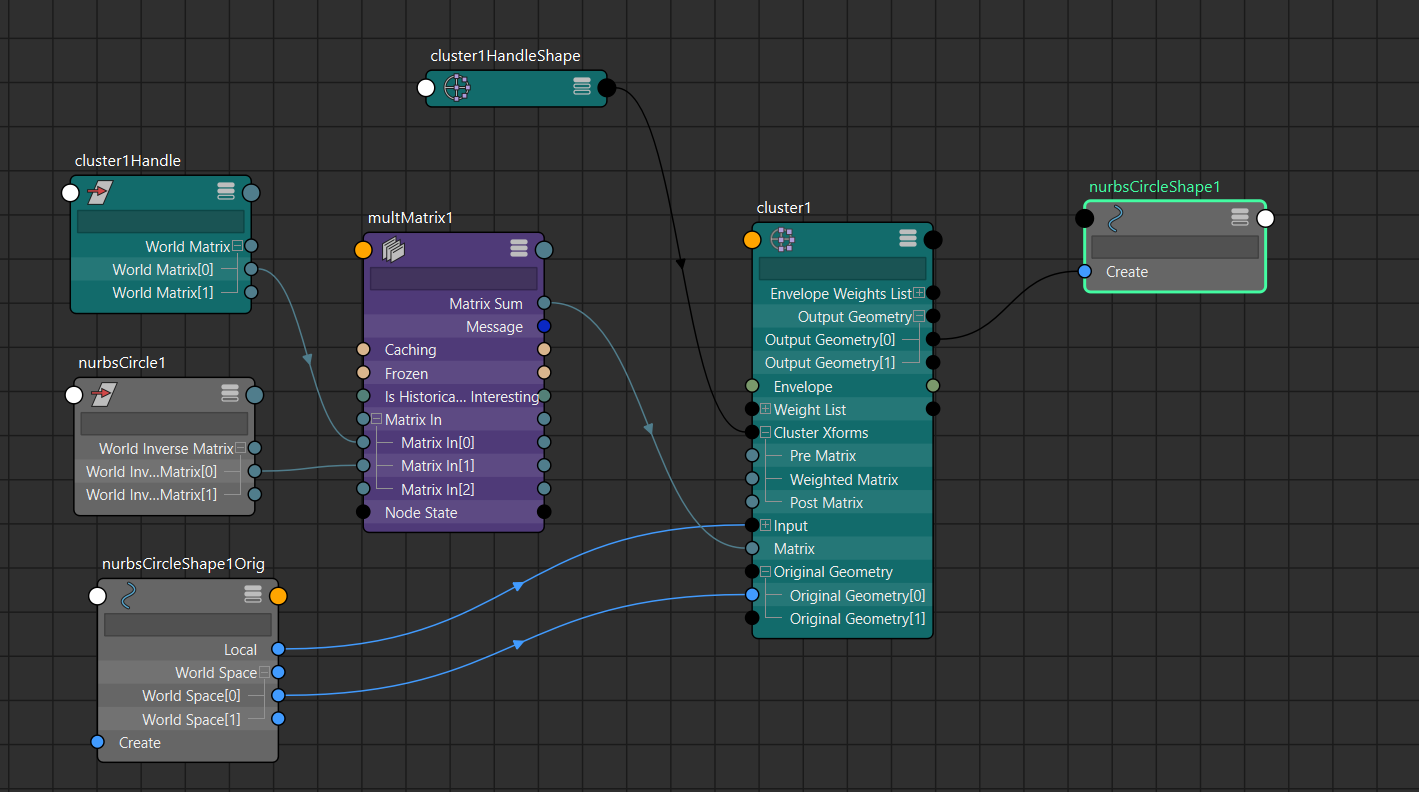Image resolution: width=1419 pixels, height=792 pixels.
Task: Click the cluster1Handle transform node icon
Action: pyautogui.click(x=100, y=192)
